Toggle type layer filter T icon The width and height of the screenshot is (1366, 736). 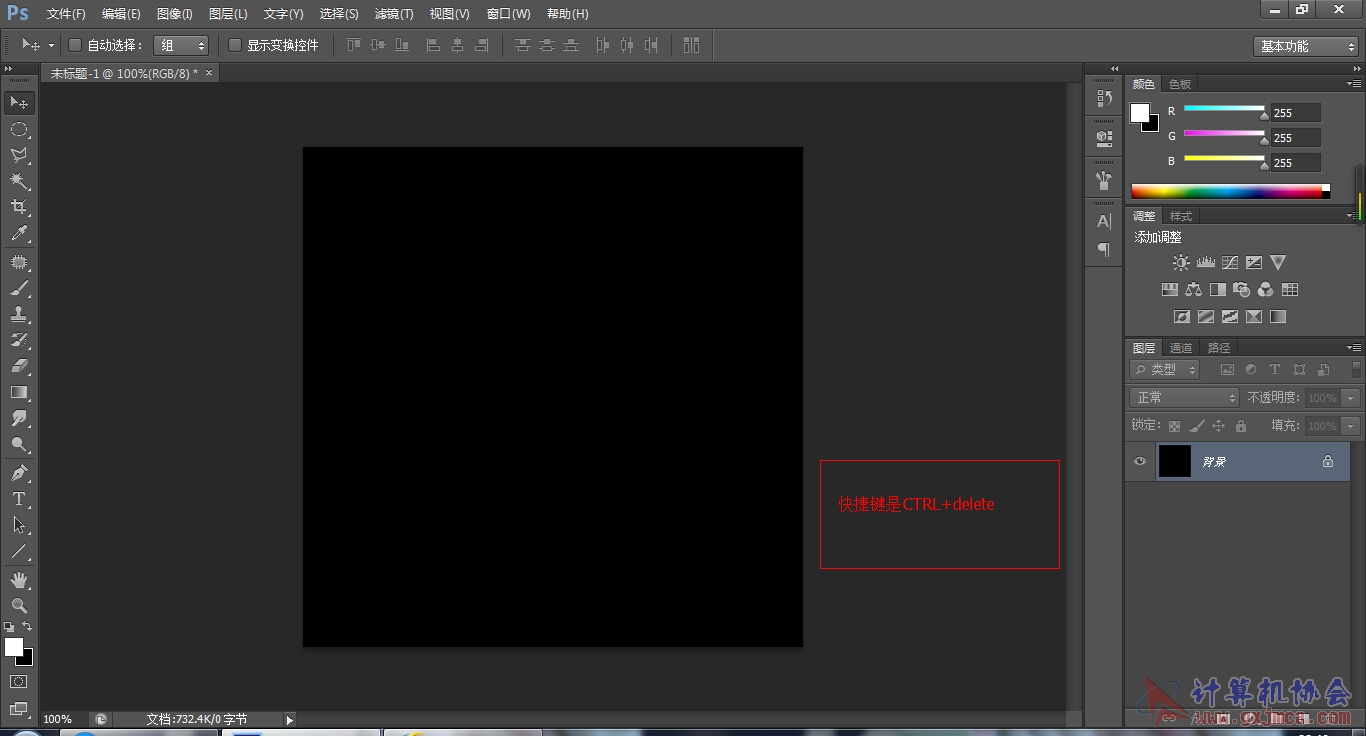point(1275,370)
